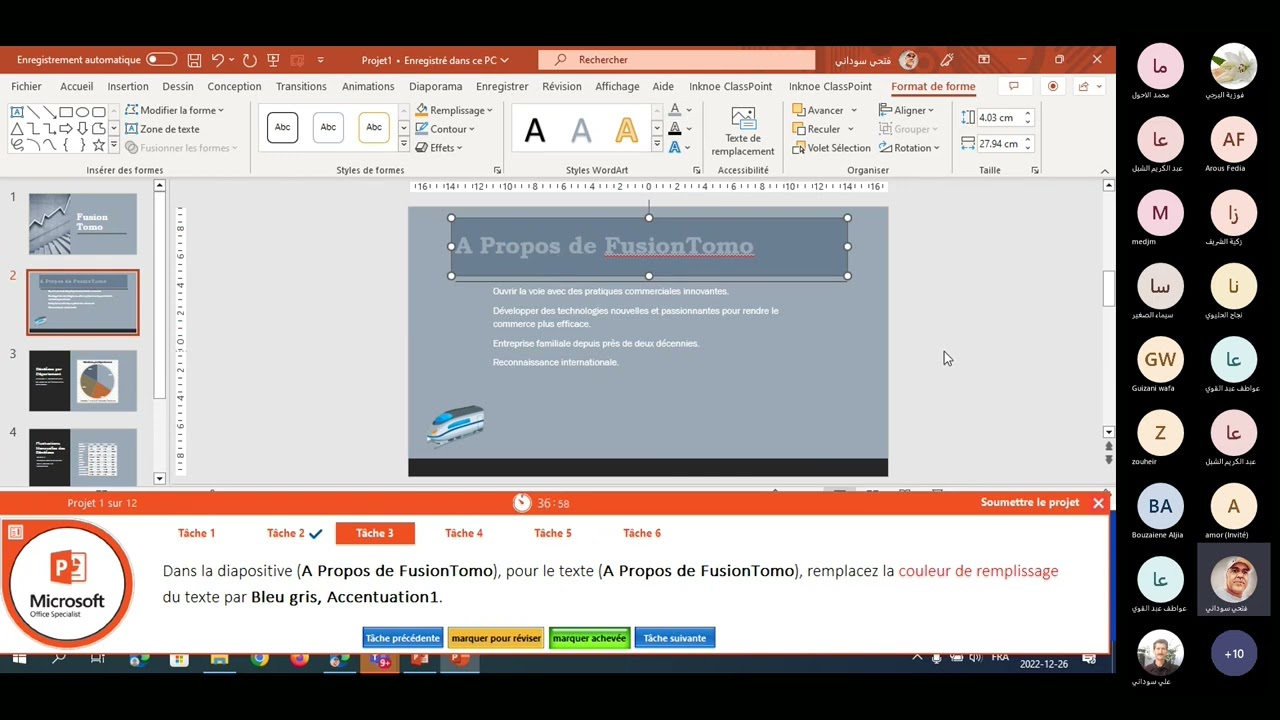Open the Aligner dropdown

point(906,110)
